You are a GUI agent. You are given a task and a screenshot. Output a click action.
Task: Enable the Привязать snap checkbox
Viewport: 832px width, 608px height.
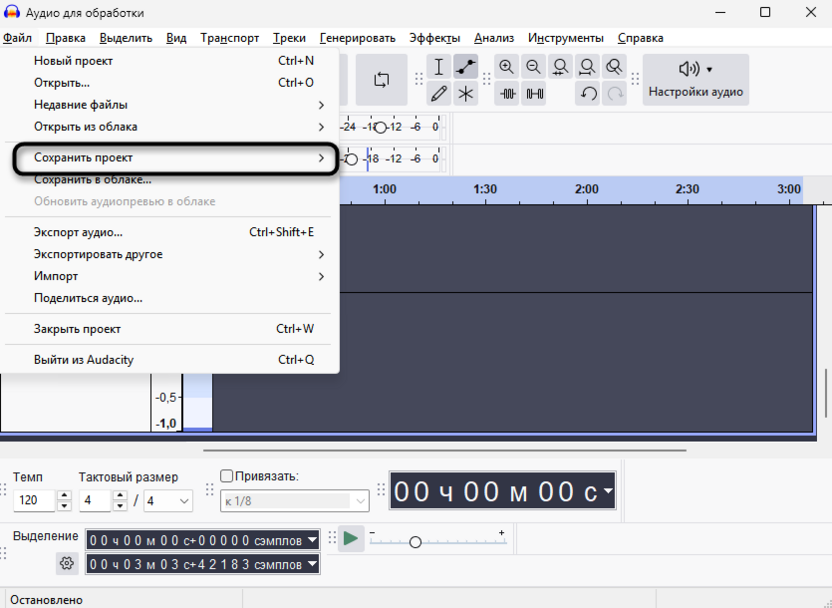(227, 476)
